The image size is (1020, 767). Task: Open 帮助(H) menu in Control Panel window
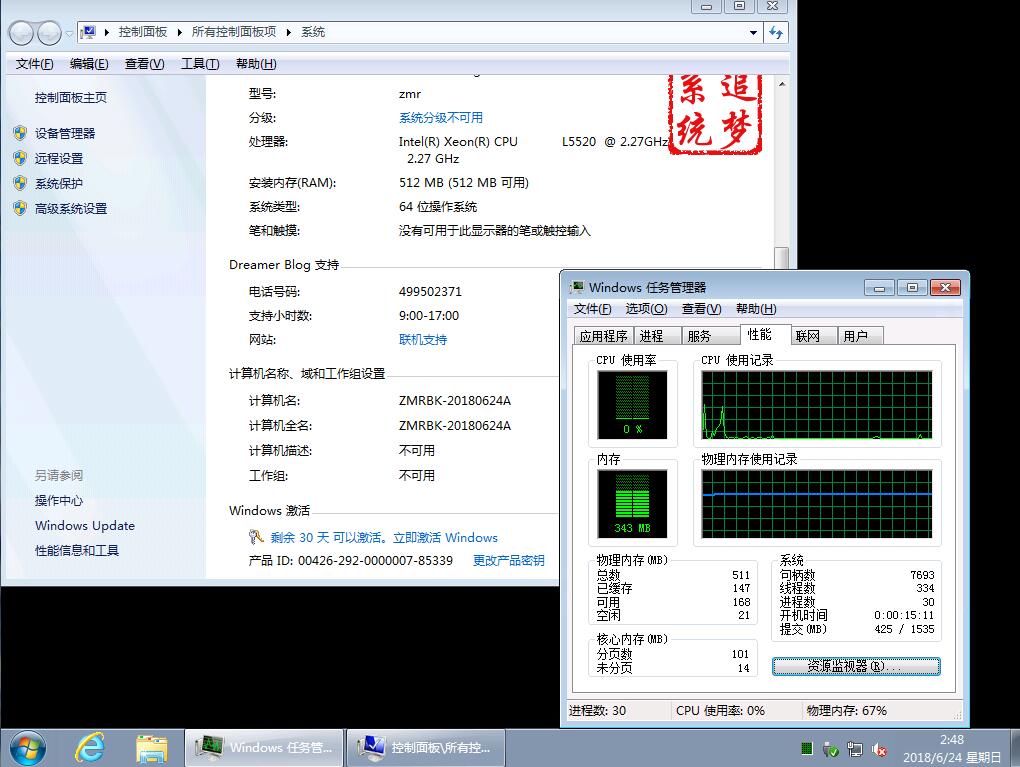point(256,64)
